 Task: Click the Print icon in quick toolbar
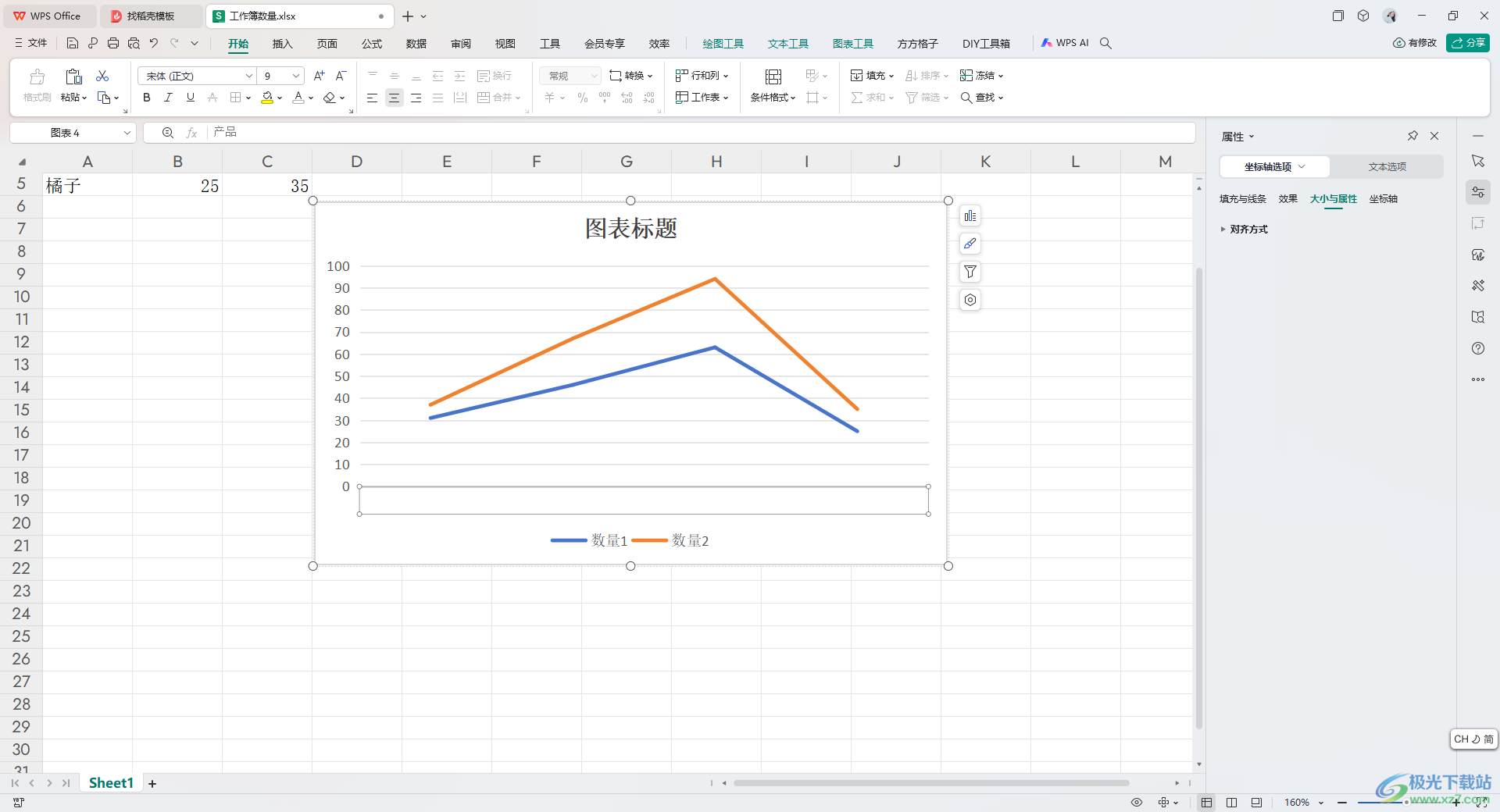click(x=113, y=43)
